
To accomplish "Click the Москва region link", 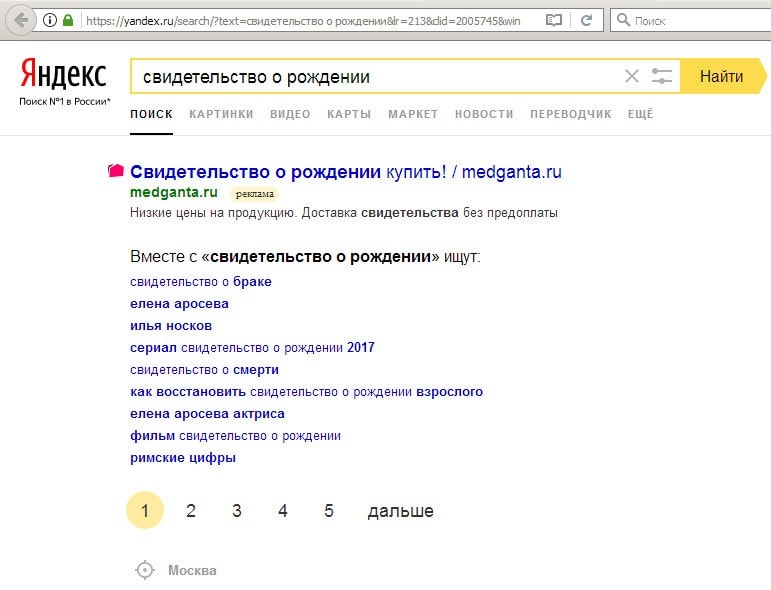I will (x=192, y=570).
